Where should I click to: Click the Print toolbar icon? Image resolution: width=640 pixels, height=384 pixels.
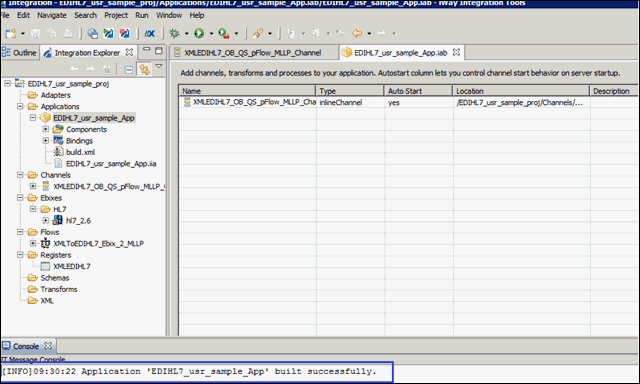point(67,33)
